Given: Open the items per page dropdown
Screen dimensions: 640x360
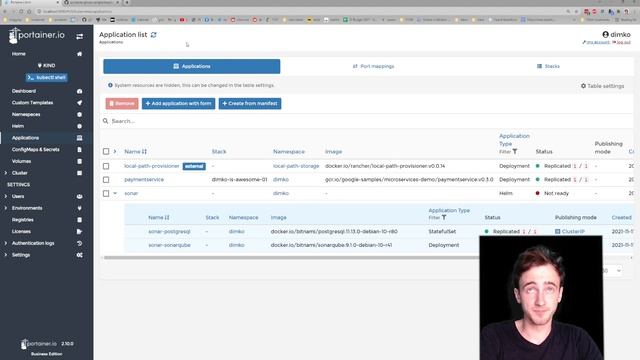Looking at the screenshot, I should click(612, 271).
